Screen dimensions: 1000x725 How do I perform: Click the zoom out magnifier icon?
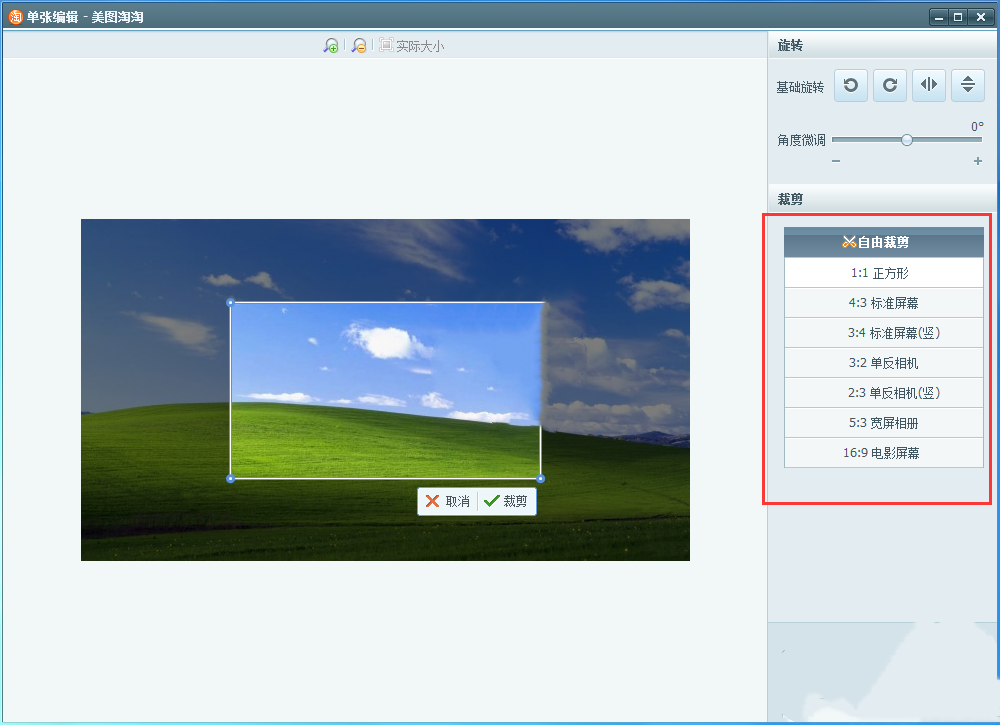359,45
